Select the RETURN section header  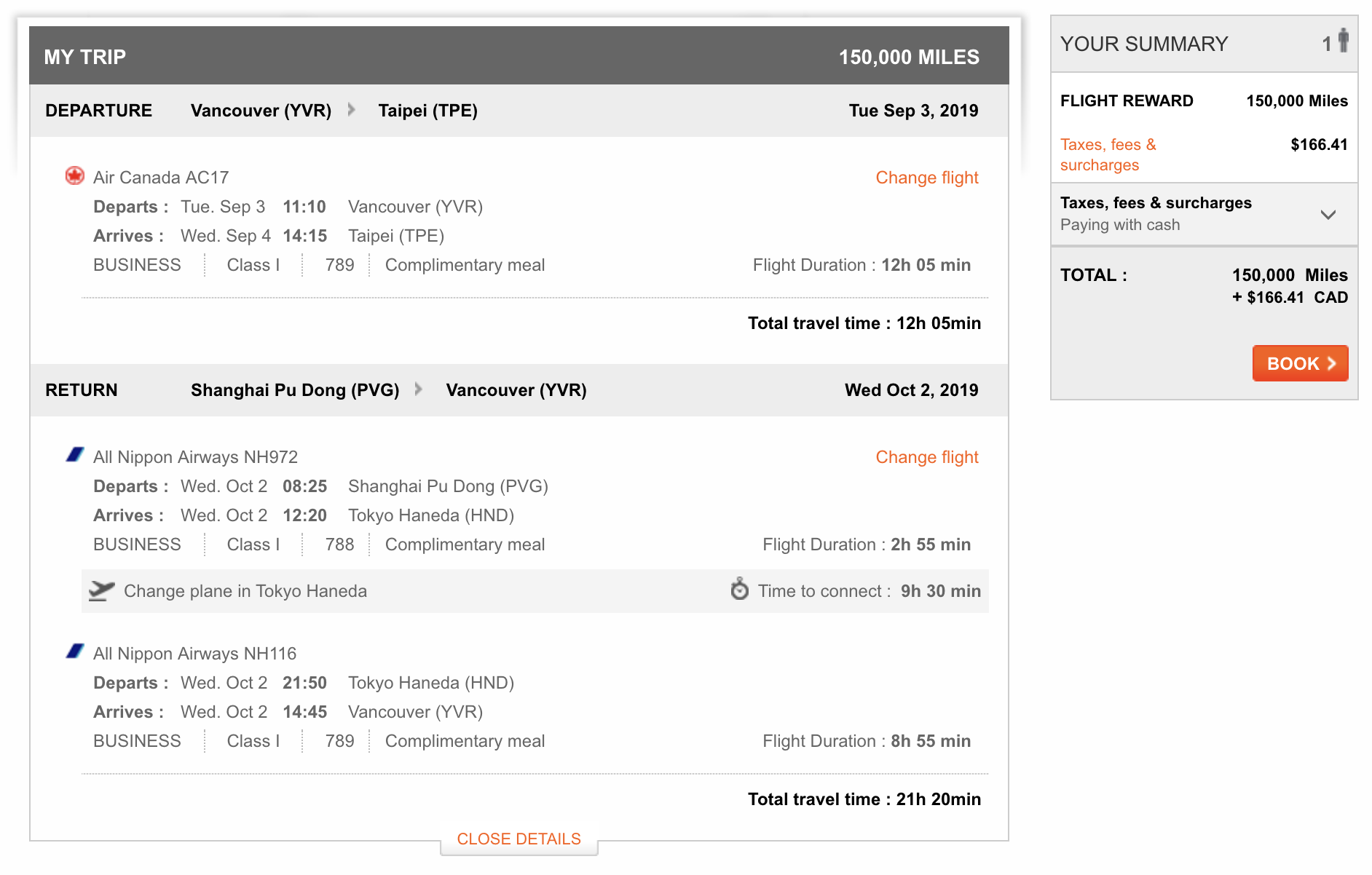[x=81, y=390]
